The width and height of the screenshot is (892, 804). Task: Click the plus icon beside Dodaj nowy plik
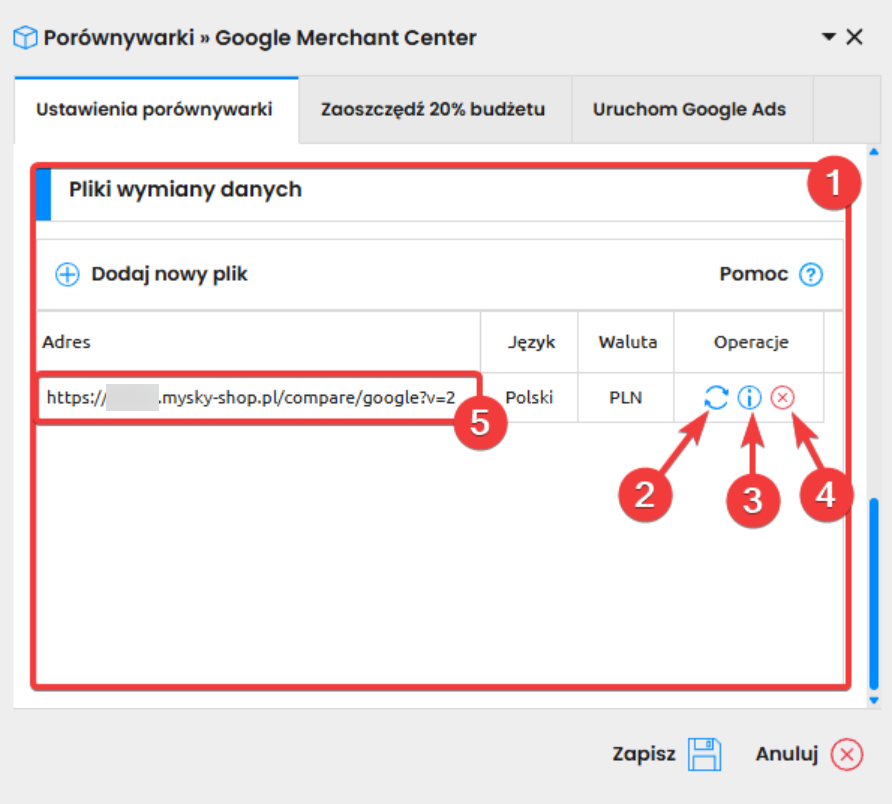click(x=67, y=274)
